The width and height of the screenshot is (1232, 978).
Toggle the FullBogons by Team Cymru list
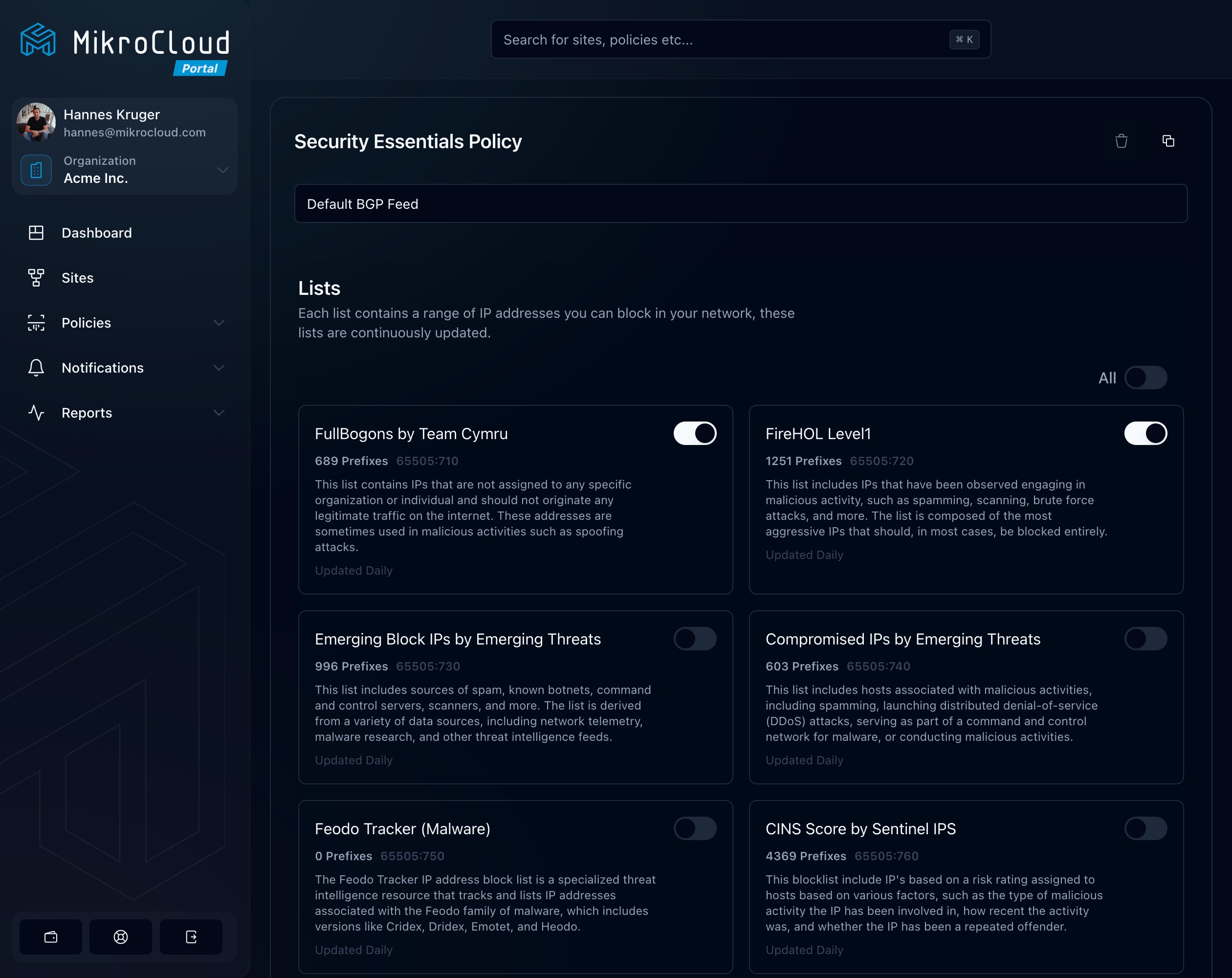pyautogui.click(x=695, y=433)
